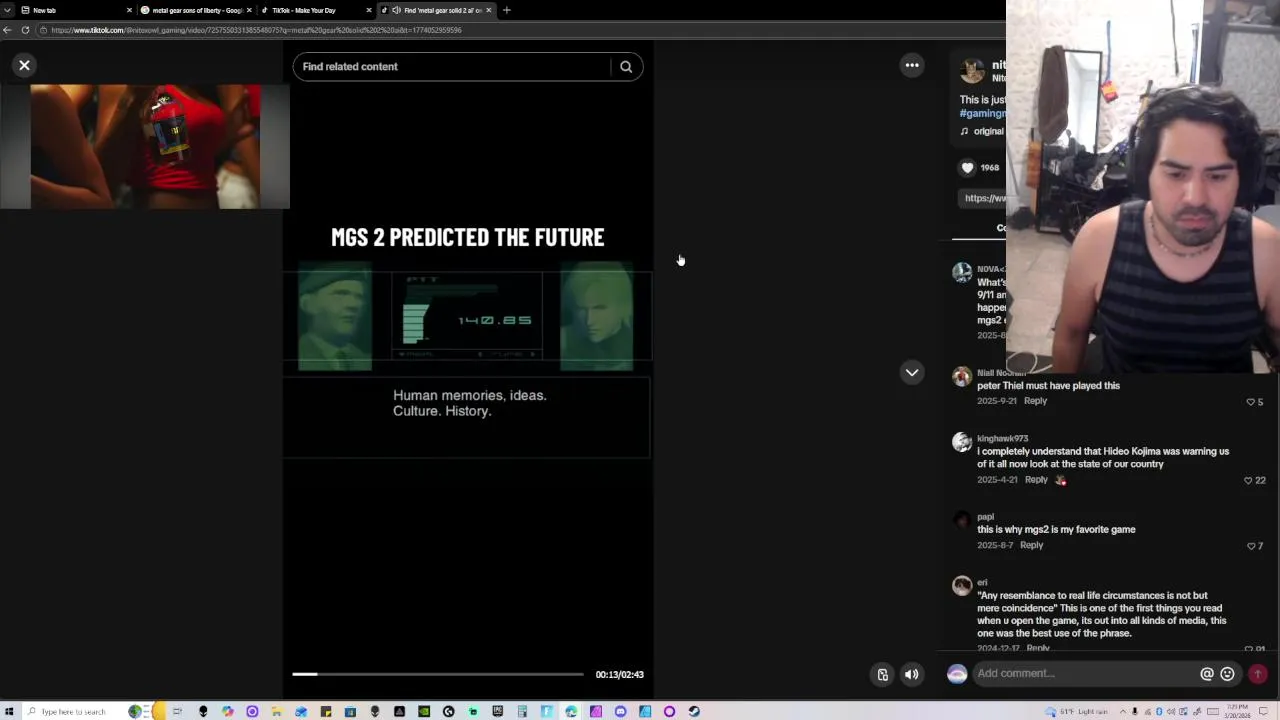Click the video progress bar
The height and width of the screenshot is (720, 1280).
(x=438, y=674)
